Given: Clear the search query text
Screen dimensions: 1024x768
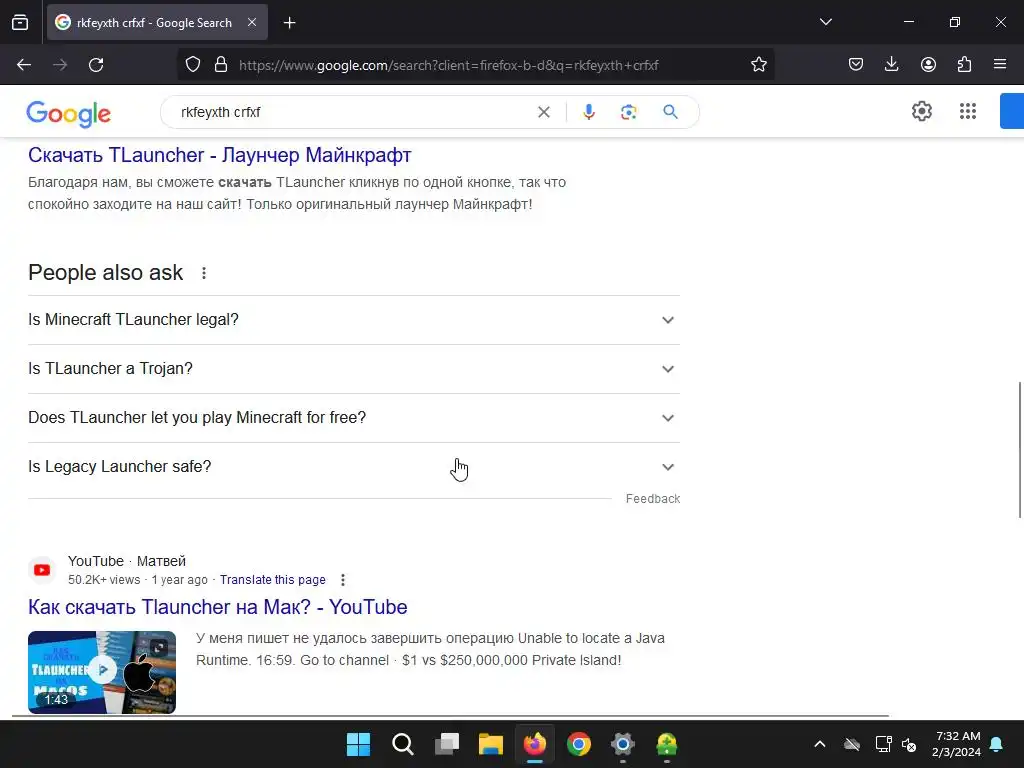Looking at the screenshot, I should click(x=543, y=112).
